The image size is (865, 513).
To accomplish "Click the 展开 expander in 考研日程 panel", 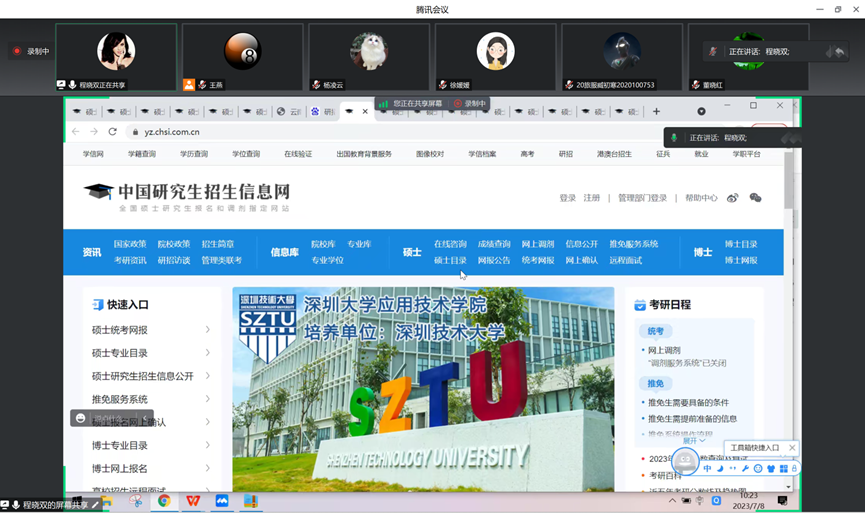I will tap(693, 440).
